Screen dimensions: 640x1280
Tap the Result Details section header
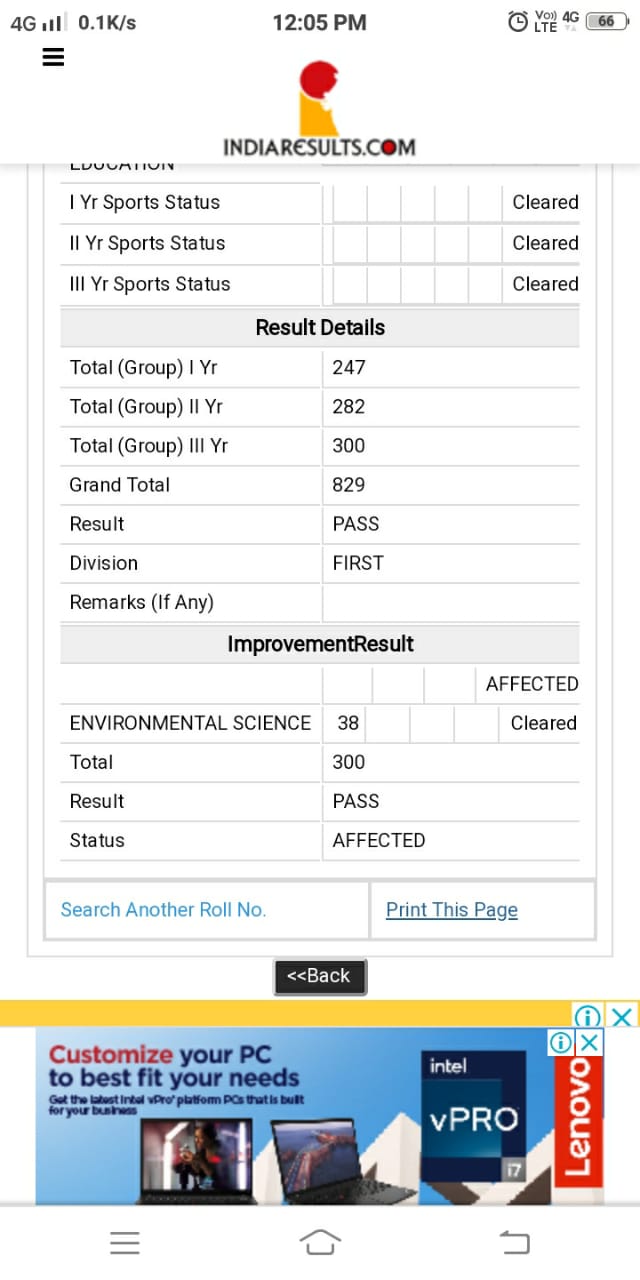pos(320,327)
